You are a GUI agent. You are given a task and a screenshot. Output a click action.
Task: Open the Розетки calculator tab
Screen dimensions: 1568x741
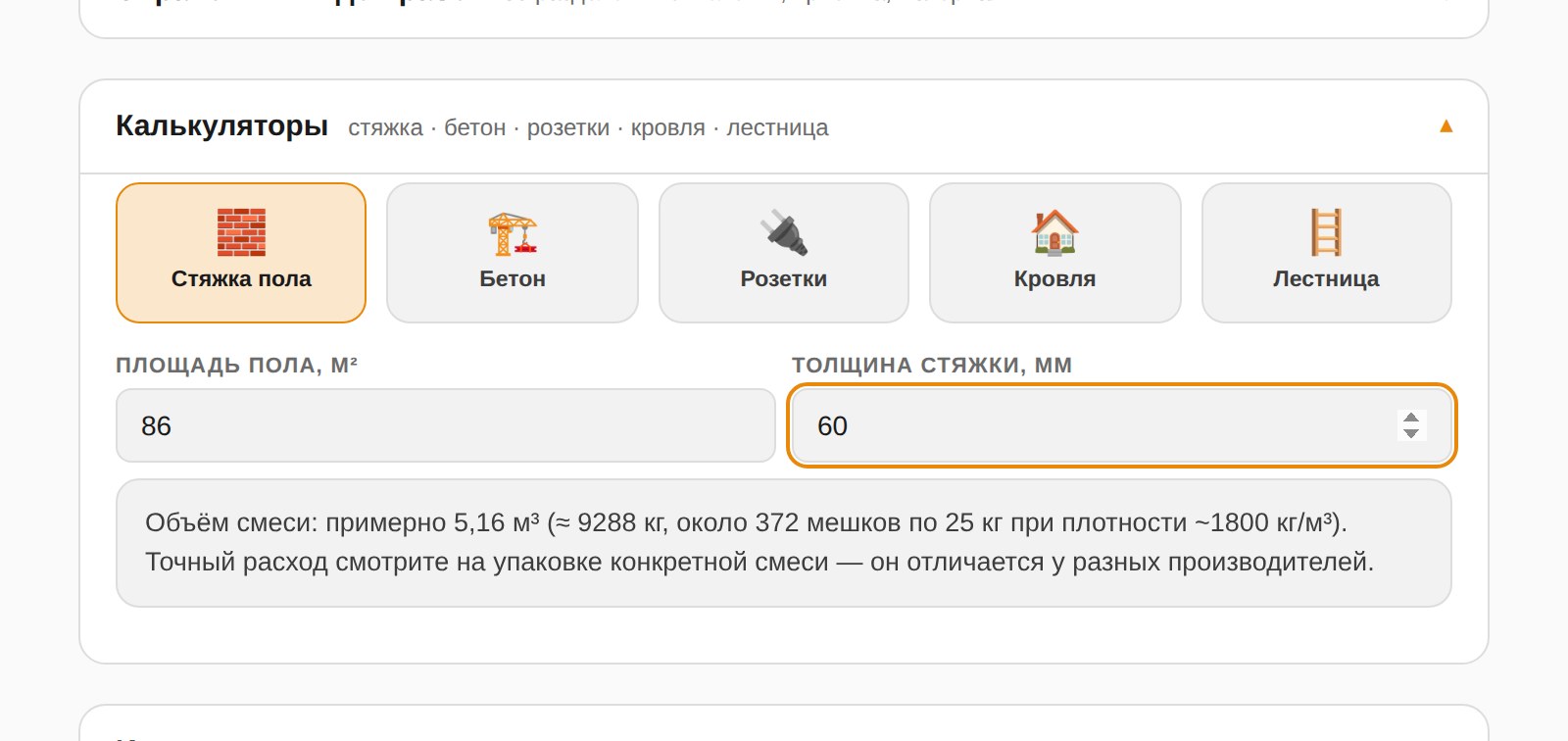tap(784, 253)
